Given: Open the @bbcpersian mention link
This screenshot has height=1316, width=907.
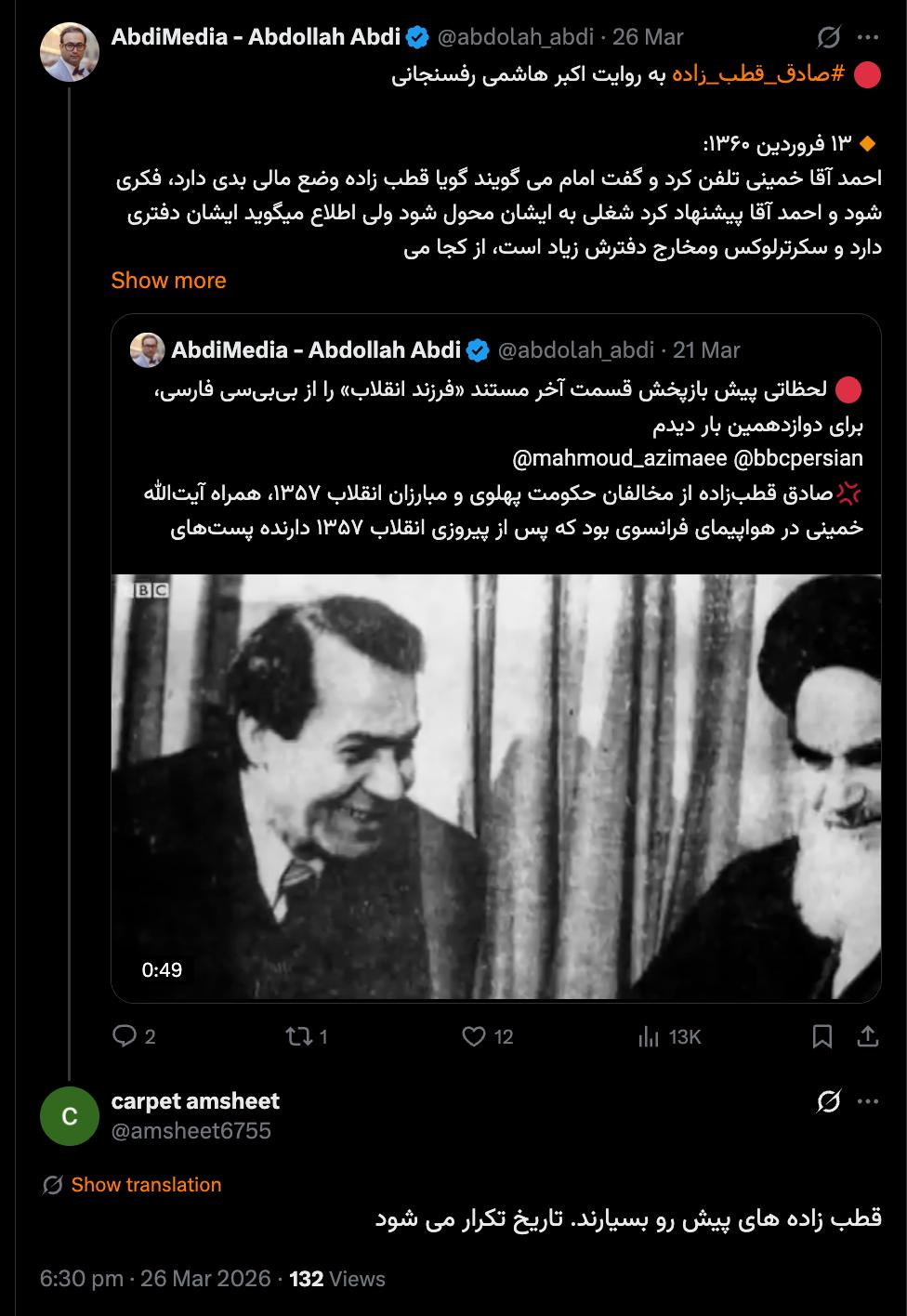Looking at the screenshot, I should 799,458.
